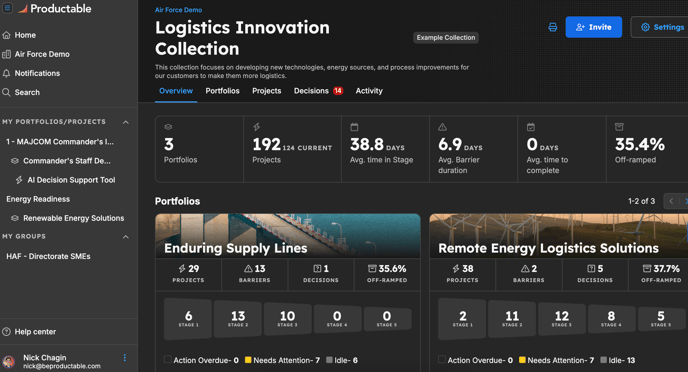Open the Settings button
The width and height of the screenshot is (688, 372).
(661, 27)
